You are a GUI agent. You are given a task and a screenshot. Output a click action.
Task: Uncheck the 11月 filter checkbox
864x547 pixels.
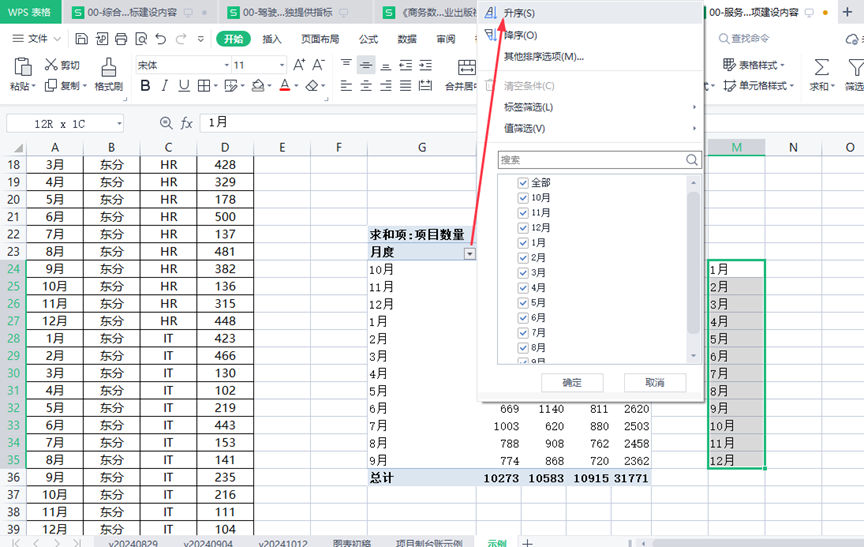coord(523,212)
